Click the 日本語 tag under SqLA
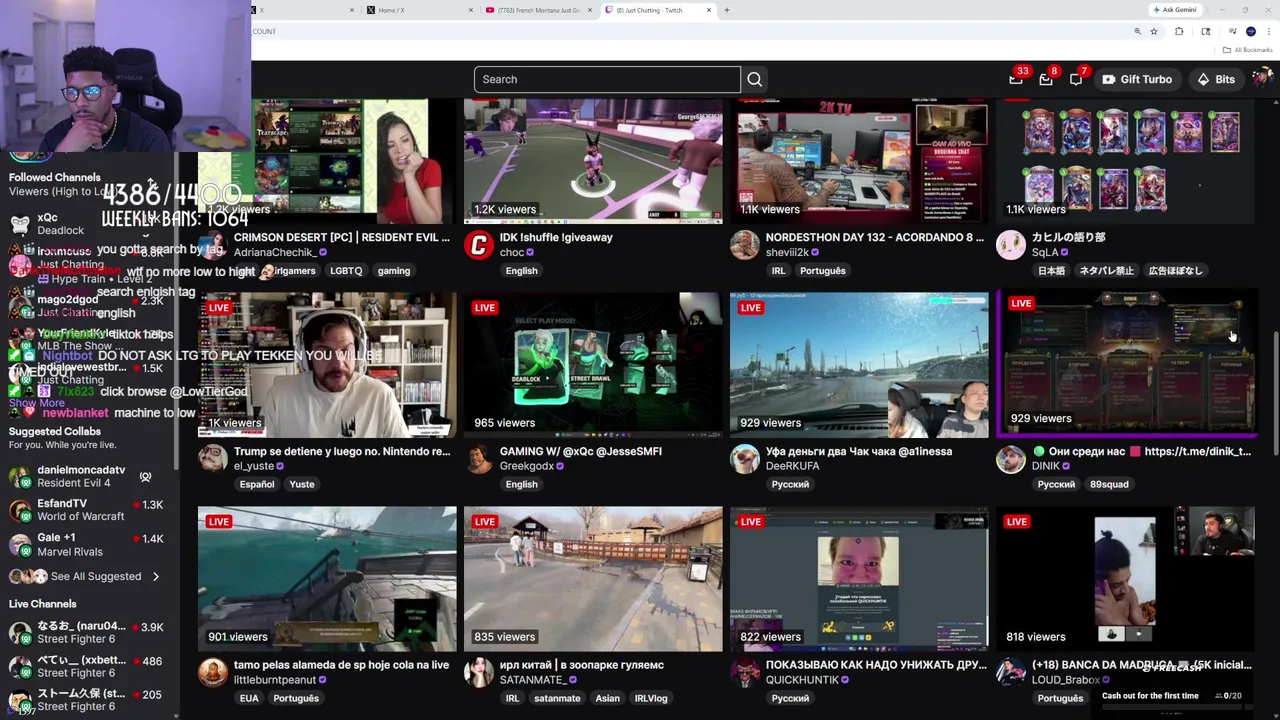 tap(1051, 271)
